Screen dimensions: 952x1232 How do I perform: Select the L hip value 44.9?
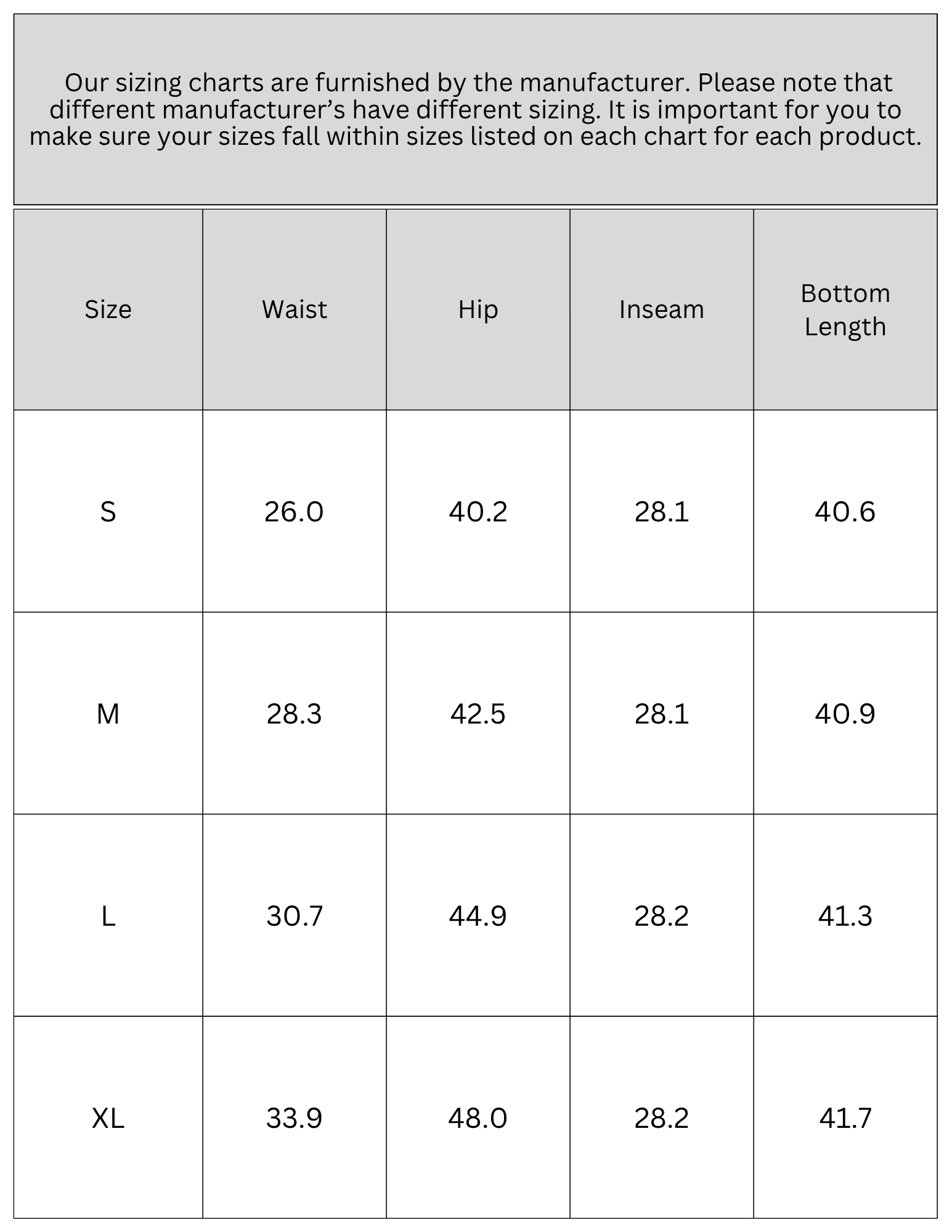click(x=478, y=916)
